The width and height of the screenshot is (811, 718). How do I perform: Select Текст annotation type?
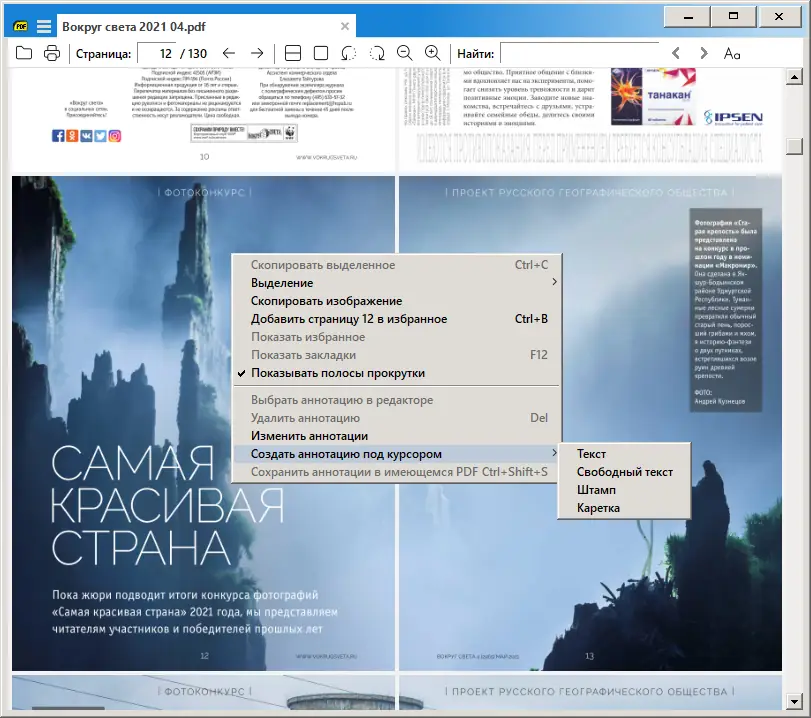(x=624, y=454)
